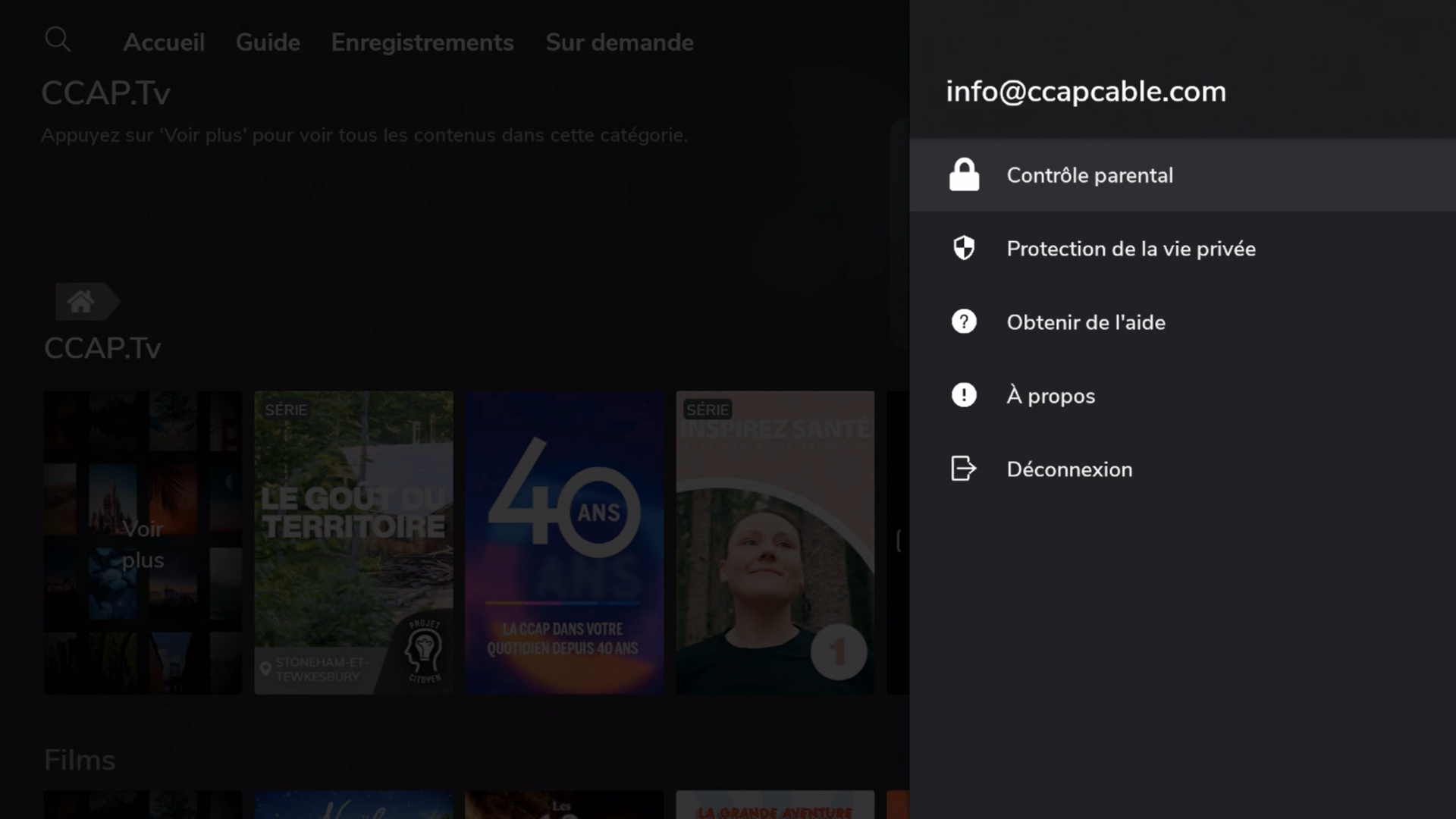
Task: Click the info@ccapcable.com account header
Action: [x=1085, y=92]
